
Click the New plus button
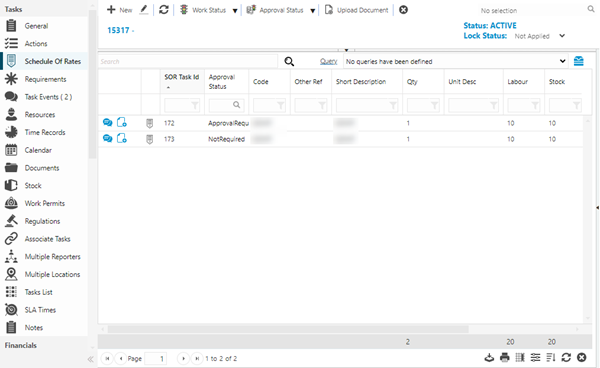(119, 10)
